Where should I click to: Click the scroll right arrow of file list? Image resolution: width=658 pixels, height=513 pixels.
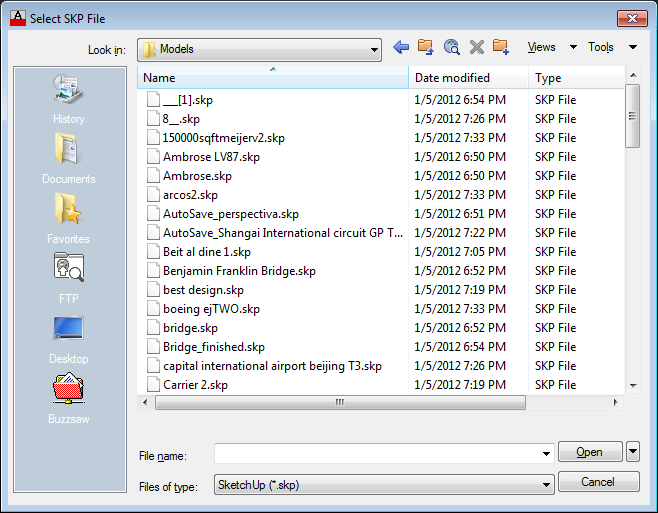point(615,402)
